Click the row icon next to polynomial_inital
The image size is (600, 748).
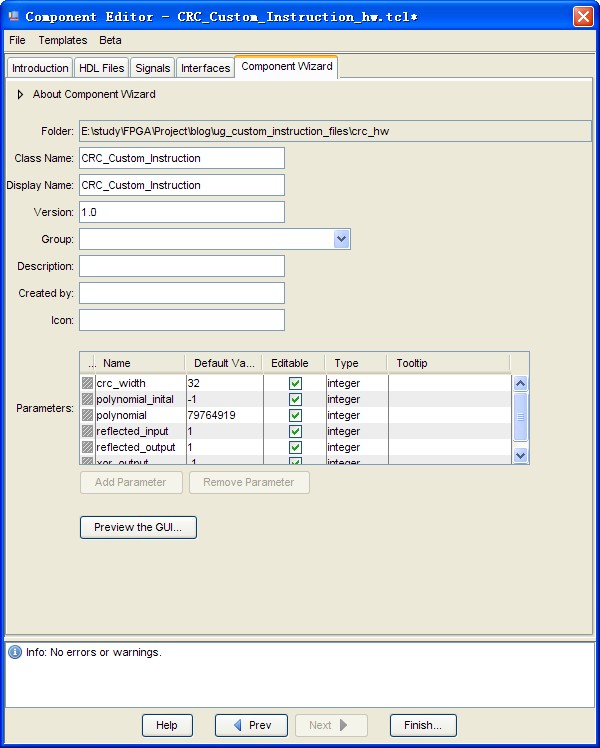(88, 399)
